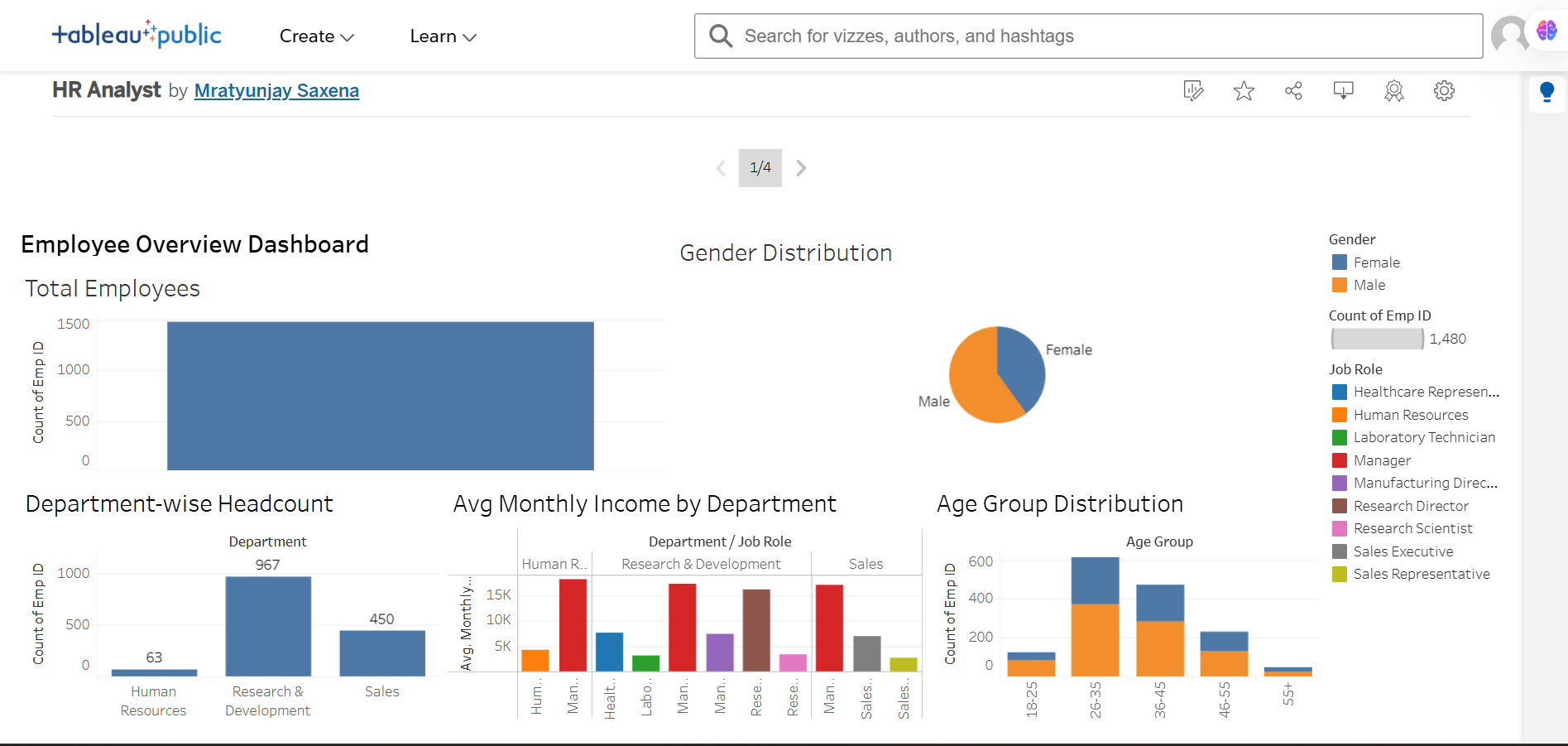Go to Tableau Public home logo

(x=137, y=34)
